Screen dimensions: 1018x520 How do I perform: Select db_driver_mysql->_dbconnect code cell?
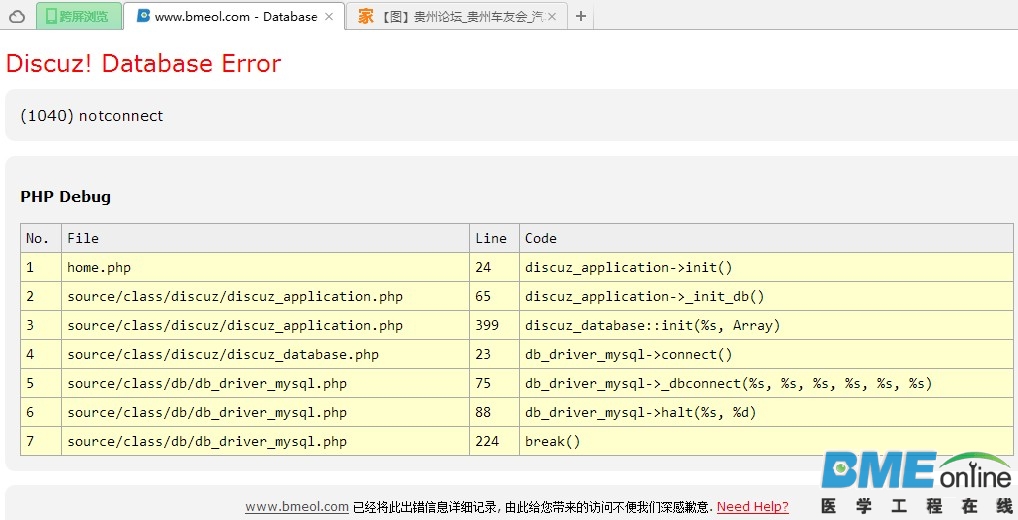(766, 384)
